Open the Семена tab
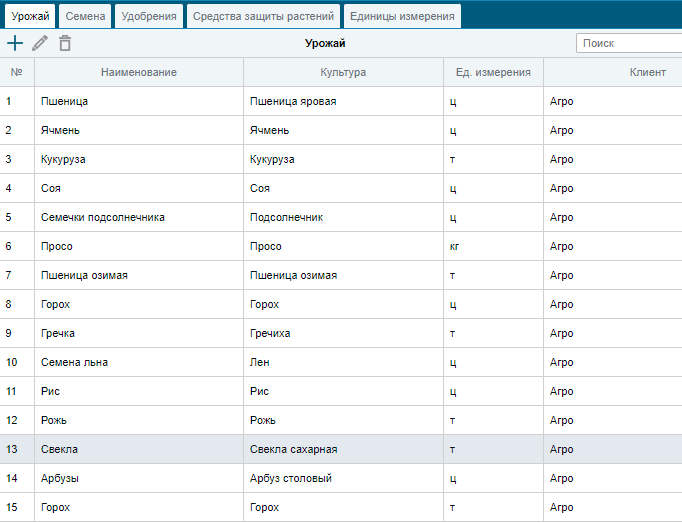The height and width of the screenshot is (523, 682). 85,16
